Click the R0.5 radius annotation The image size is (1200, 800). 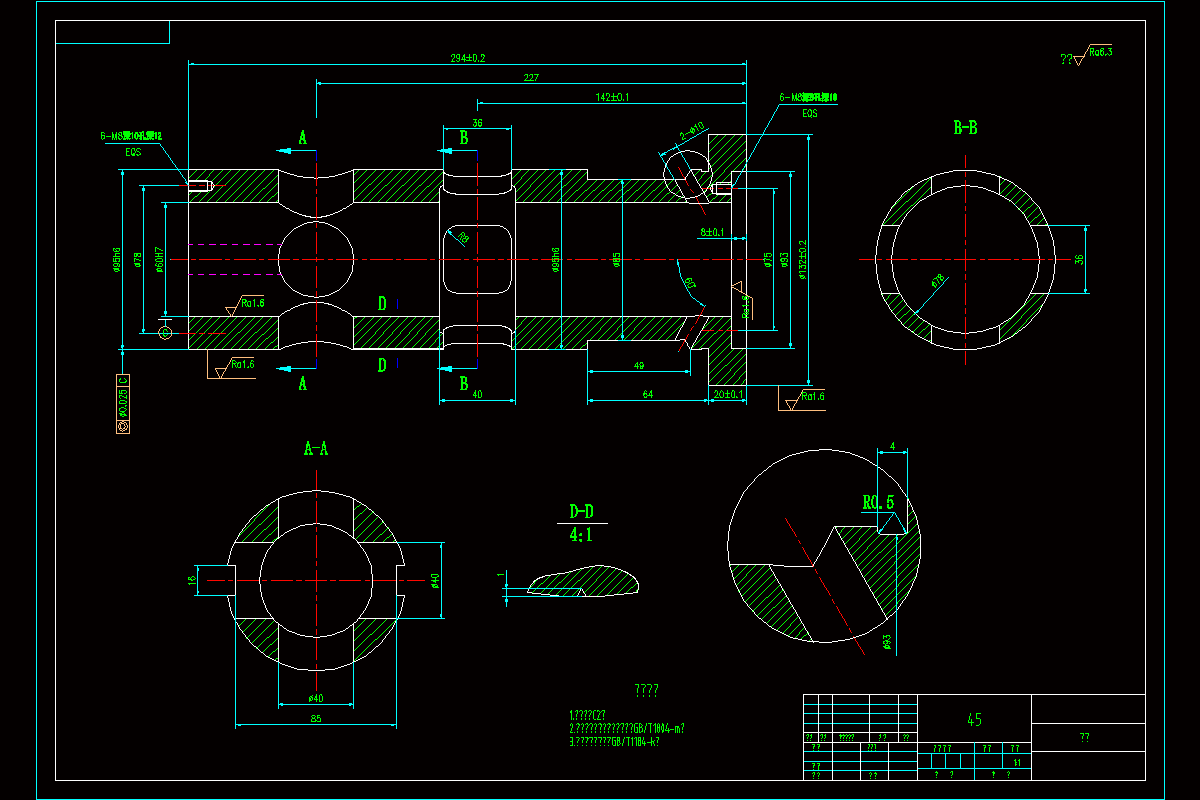(x=878, y=503)
